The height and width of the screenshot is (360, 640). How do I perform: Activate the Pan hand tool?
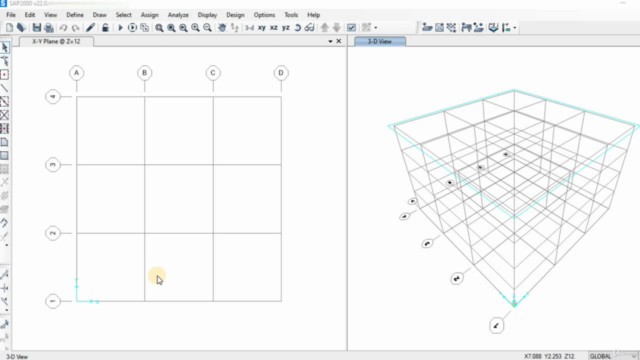click(x=222, y=28)
